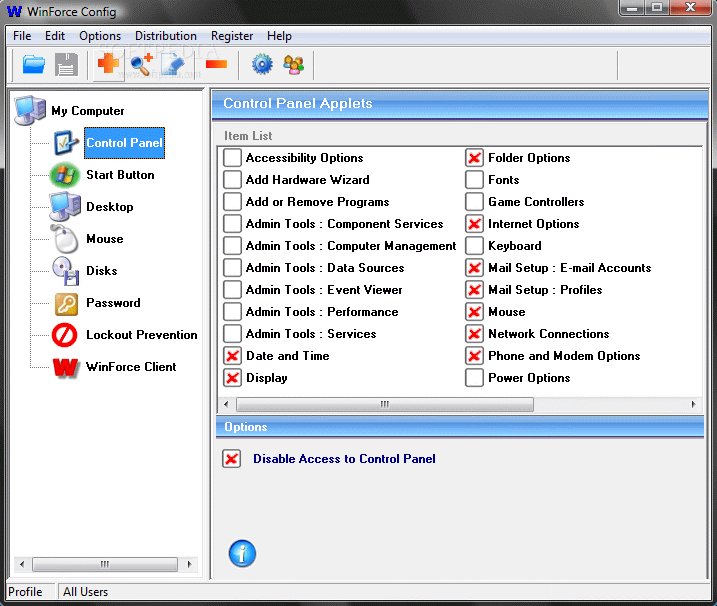
Task: Click item list horizontal scrollbar thumb
Action: pyautogui.click(x=385, y=404)
